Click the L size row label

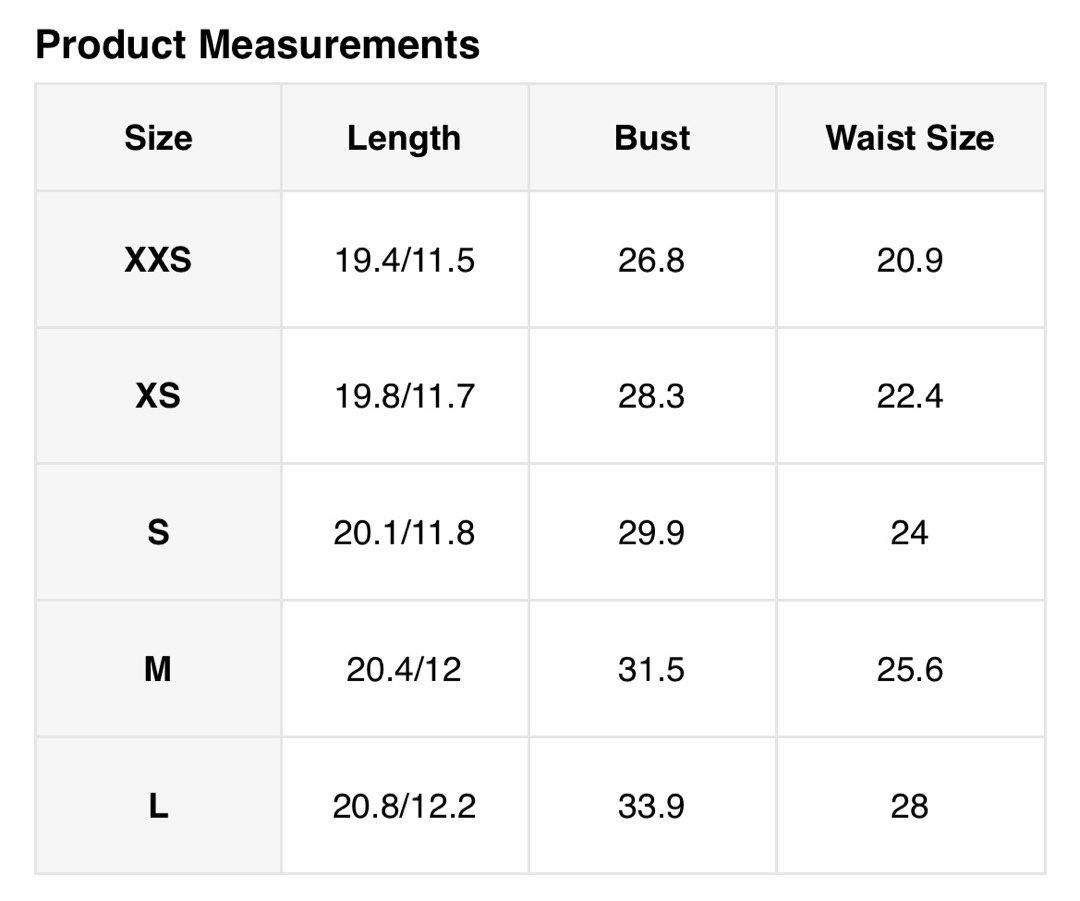coord(158,806)
